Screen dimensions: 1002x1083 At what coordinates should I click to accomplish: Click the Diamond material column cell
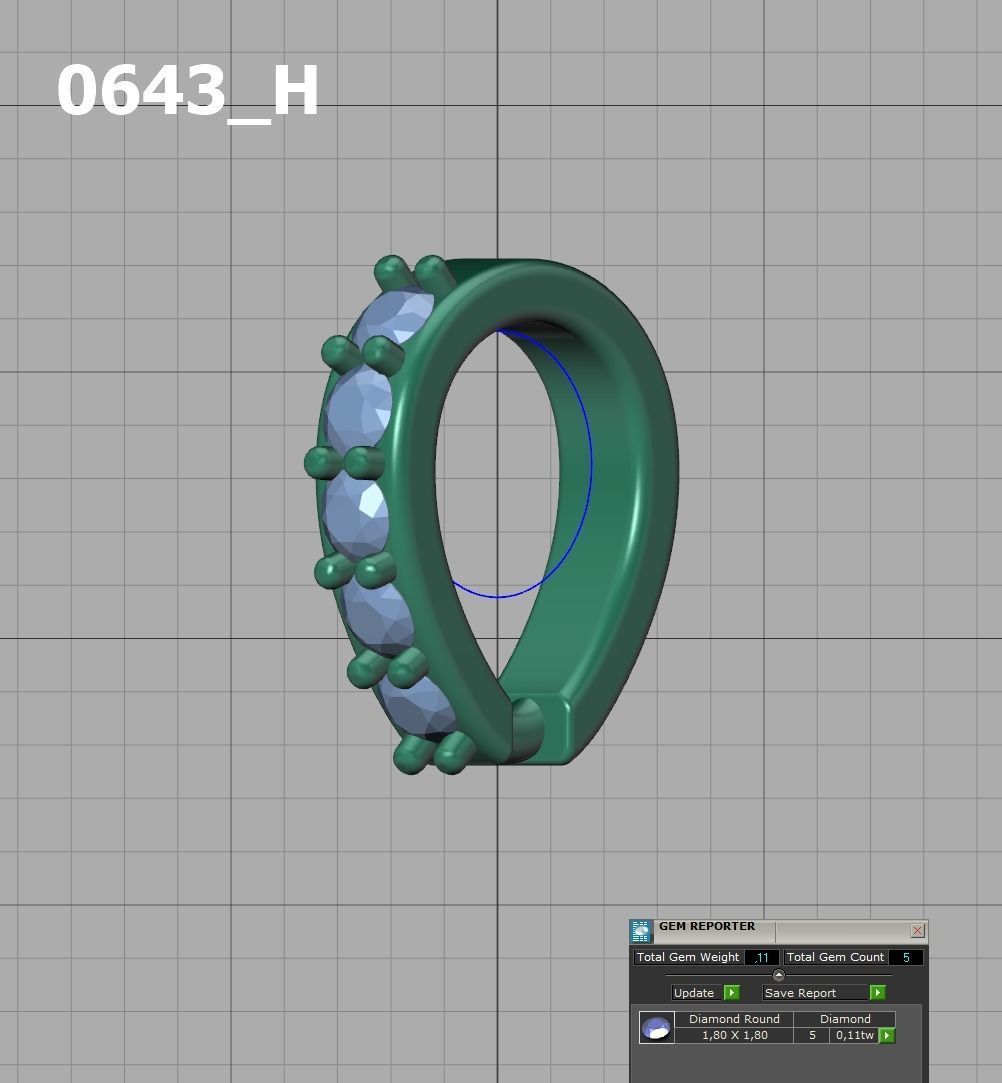point(845,1019)
